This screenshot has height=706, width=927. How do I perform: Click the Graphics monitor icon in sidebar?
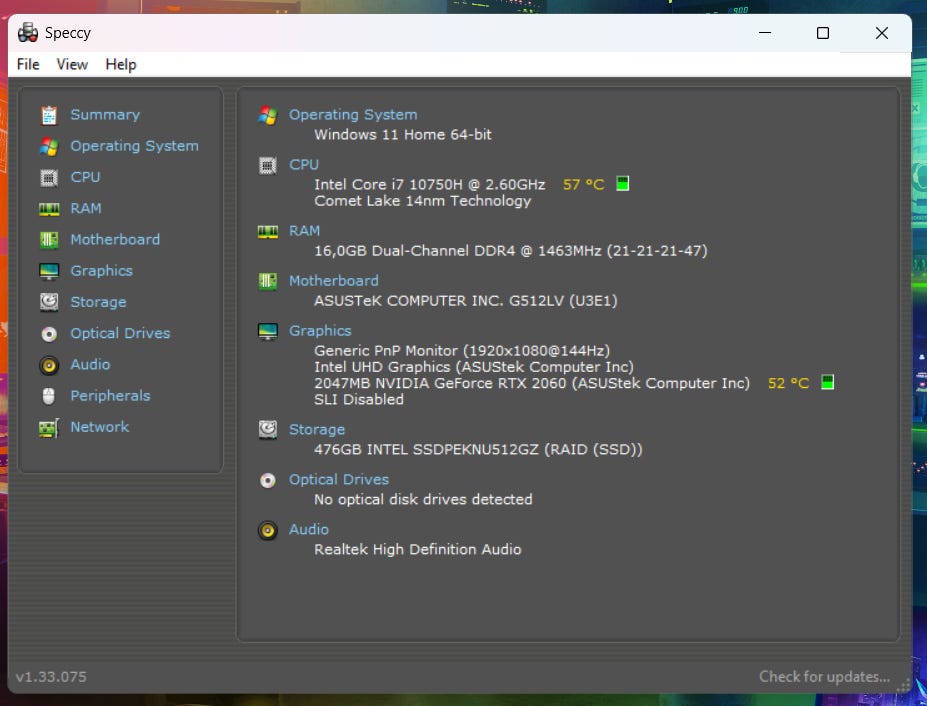tap(49, 271)
